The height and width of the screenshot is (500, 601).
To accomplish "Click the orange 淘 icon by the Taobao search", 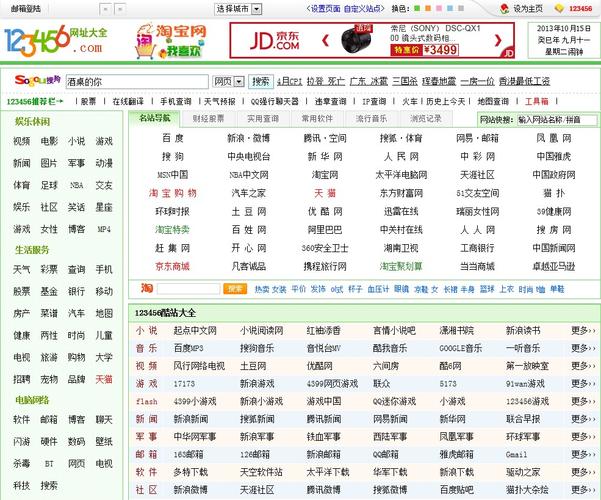I will click(147, 288).
